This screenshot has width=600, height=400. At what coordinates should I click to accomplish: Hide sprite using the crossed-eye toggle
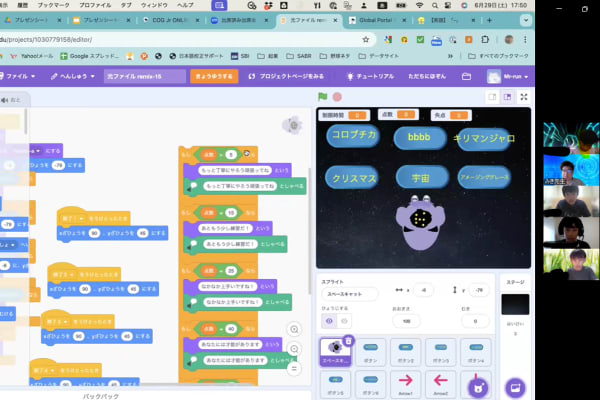point(345,321)
